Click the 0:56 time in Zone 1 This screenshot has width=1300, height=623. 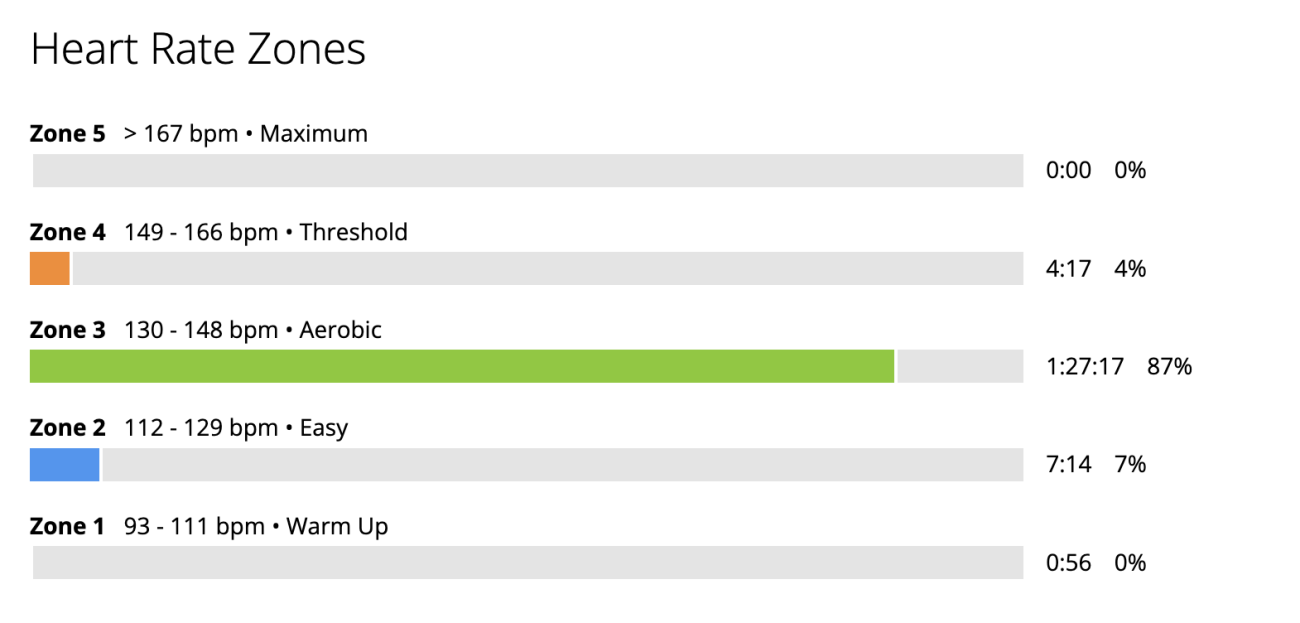tap(1068, 563)
